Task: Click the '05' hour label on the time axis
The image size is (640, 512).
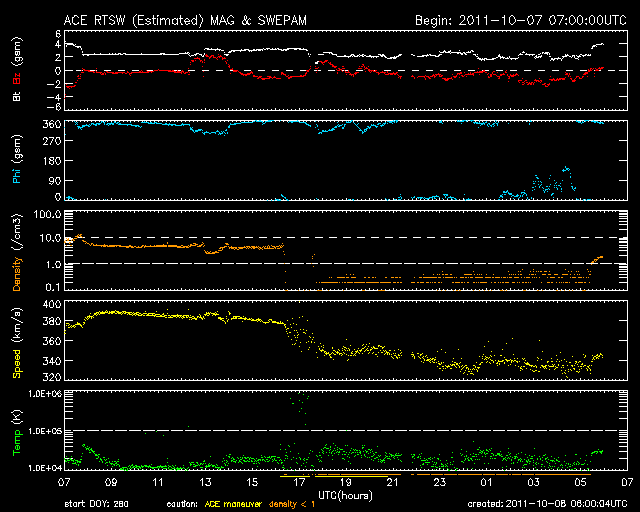Action: [580, 483]
